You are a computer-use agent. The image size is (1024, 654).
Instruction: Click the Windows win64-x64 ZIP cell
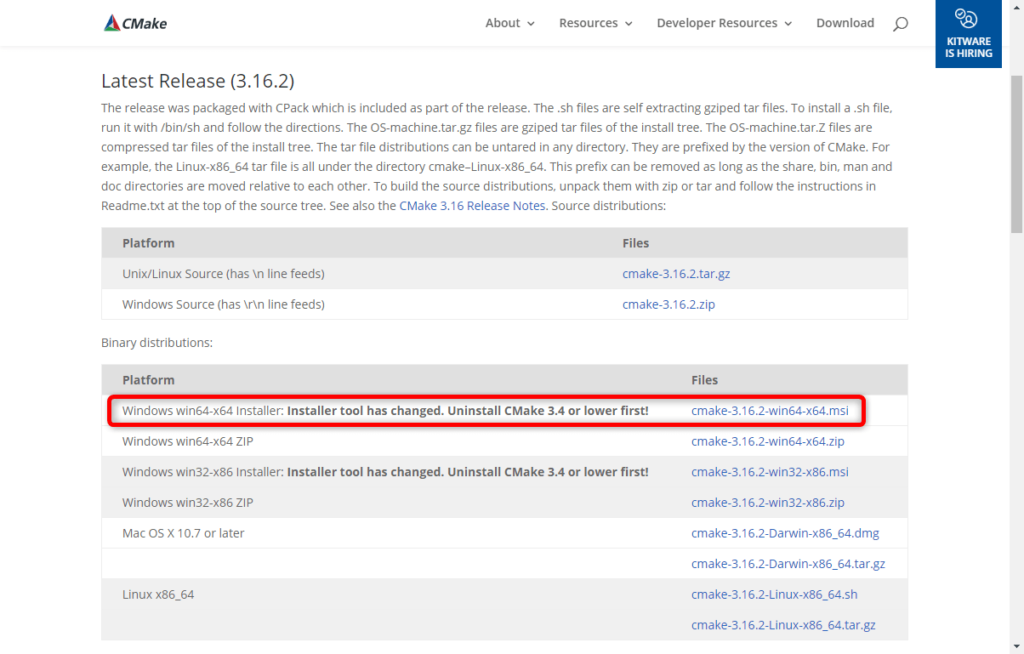point(187,442)
